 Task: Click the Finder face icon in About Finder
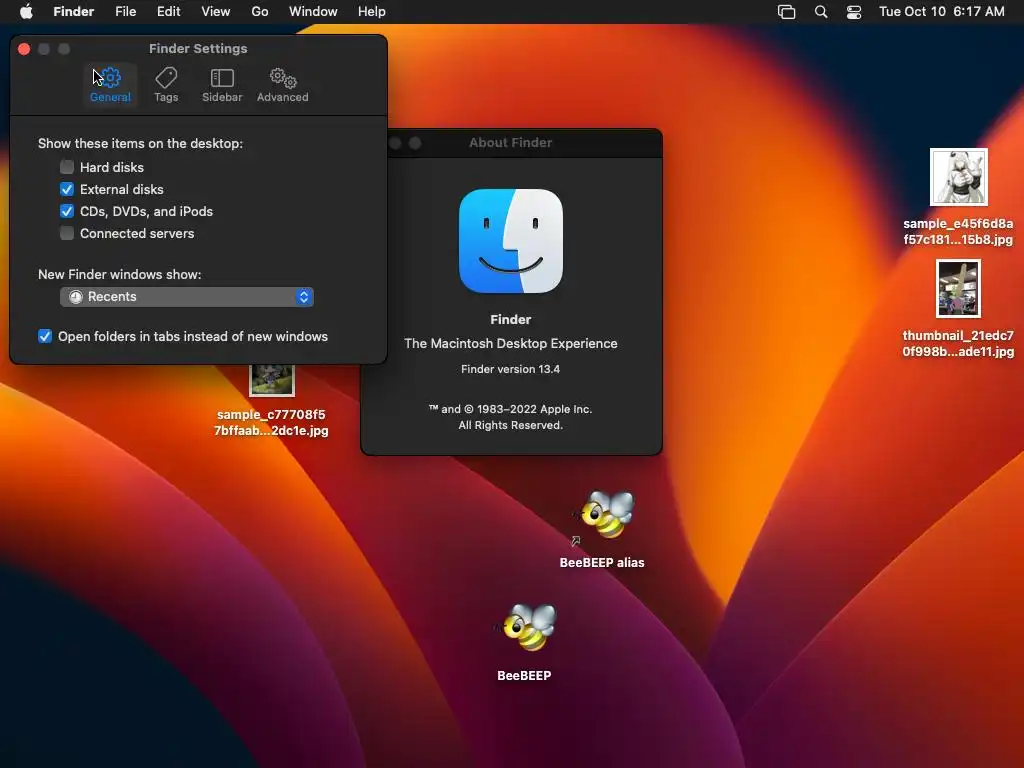pyautogui.click(x=511, y=241)
